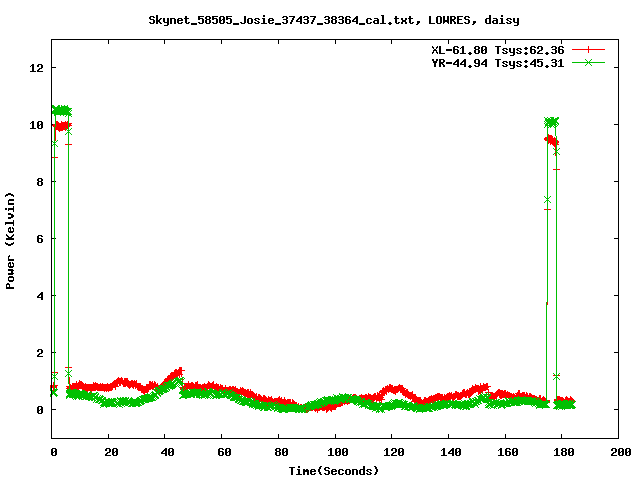Click the y-axis tick label 10

click(36, 125)
